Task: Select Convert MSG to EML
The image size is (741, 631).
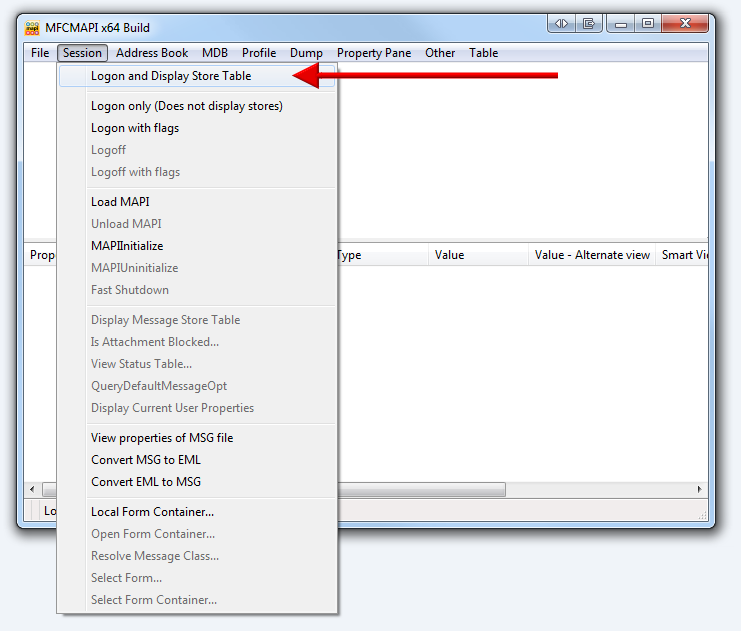Action: click(x=146, y=460)
